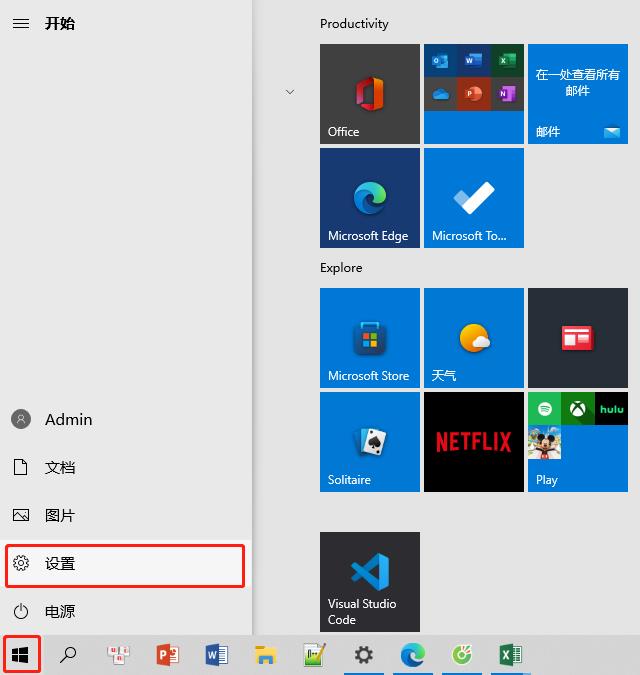The height and width of the screenshot is (675, 640).
Task: Open the chart notepad app in taskbar
Action: tap(314, 655)
